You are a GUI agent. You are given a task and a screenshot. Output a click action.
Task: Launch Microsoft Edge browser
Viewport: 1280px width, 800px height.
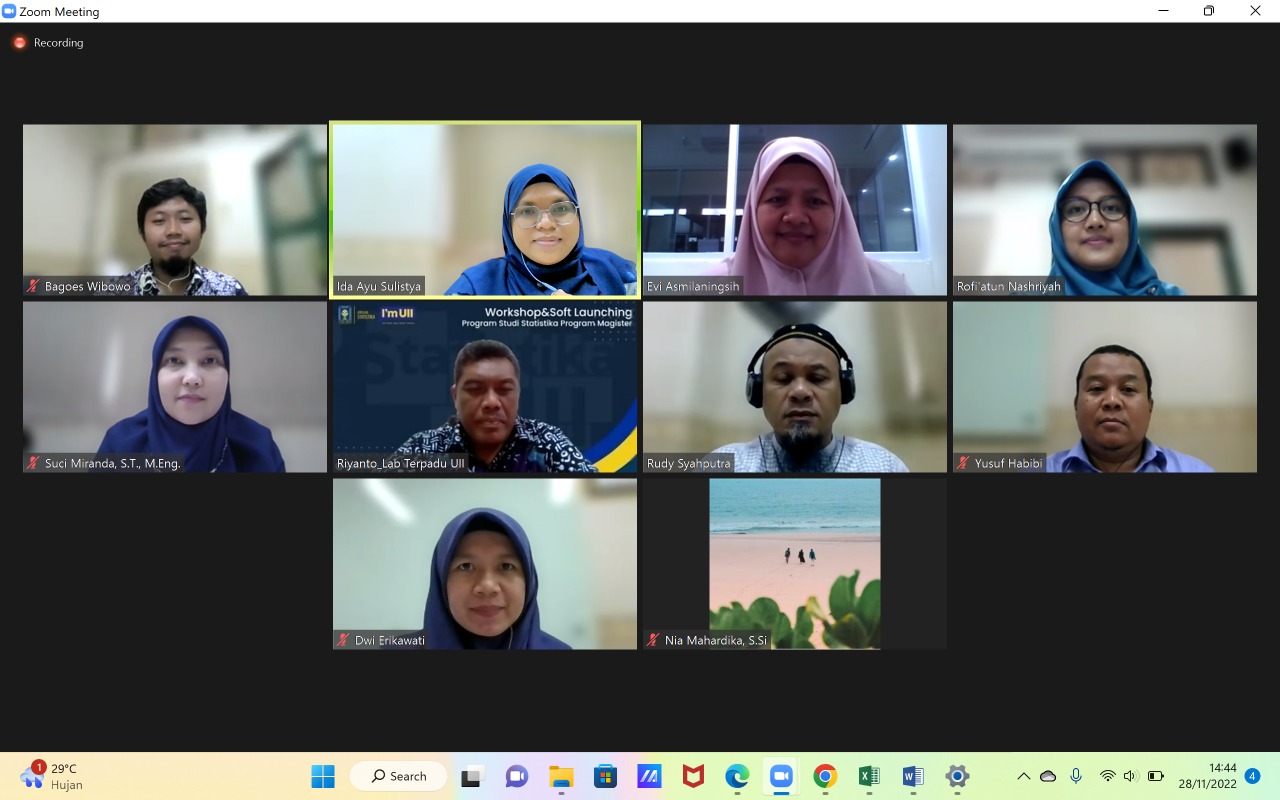(737, 776)
